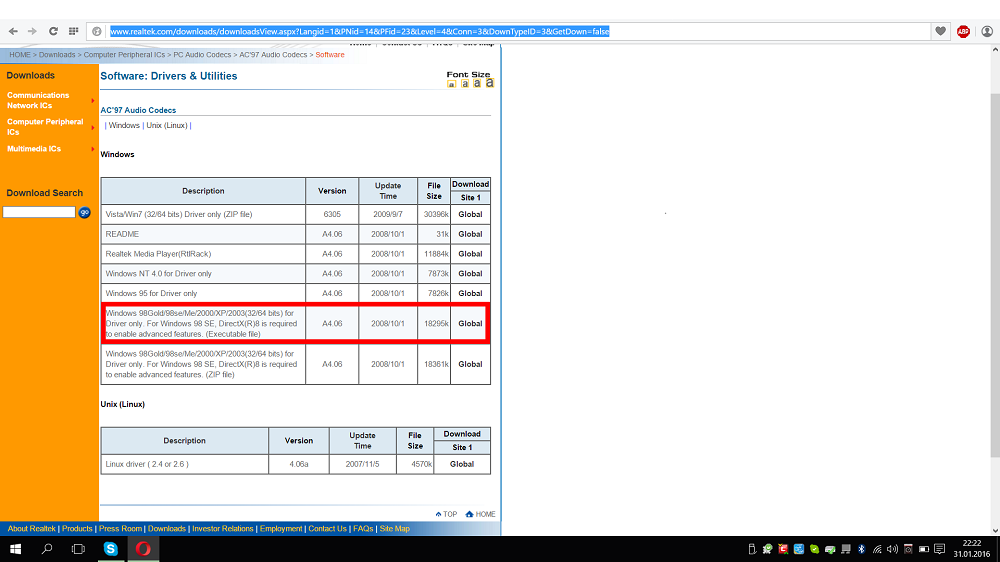The width and height of the screenshot is (1000, 562).
Task: Open About Realtek in the footer
Action: (31, 529)
